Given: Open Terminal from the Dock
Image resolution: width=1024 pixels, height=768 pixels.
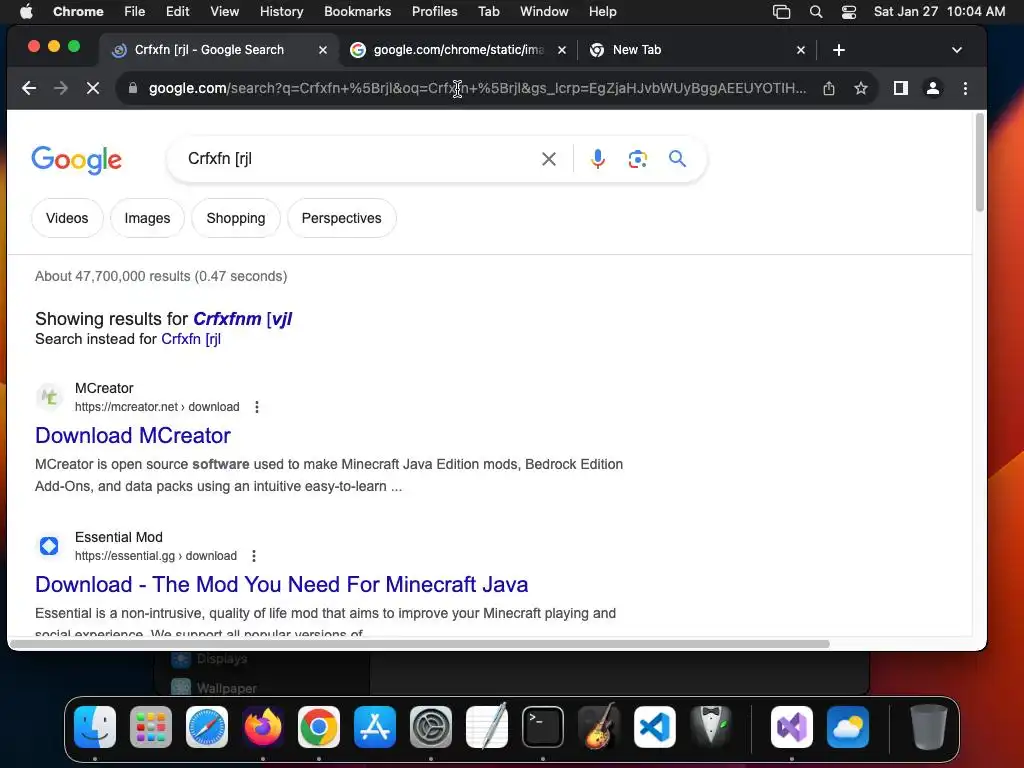Looking at the screenshot, I should 543,727.
